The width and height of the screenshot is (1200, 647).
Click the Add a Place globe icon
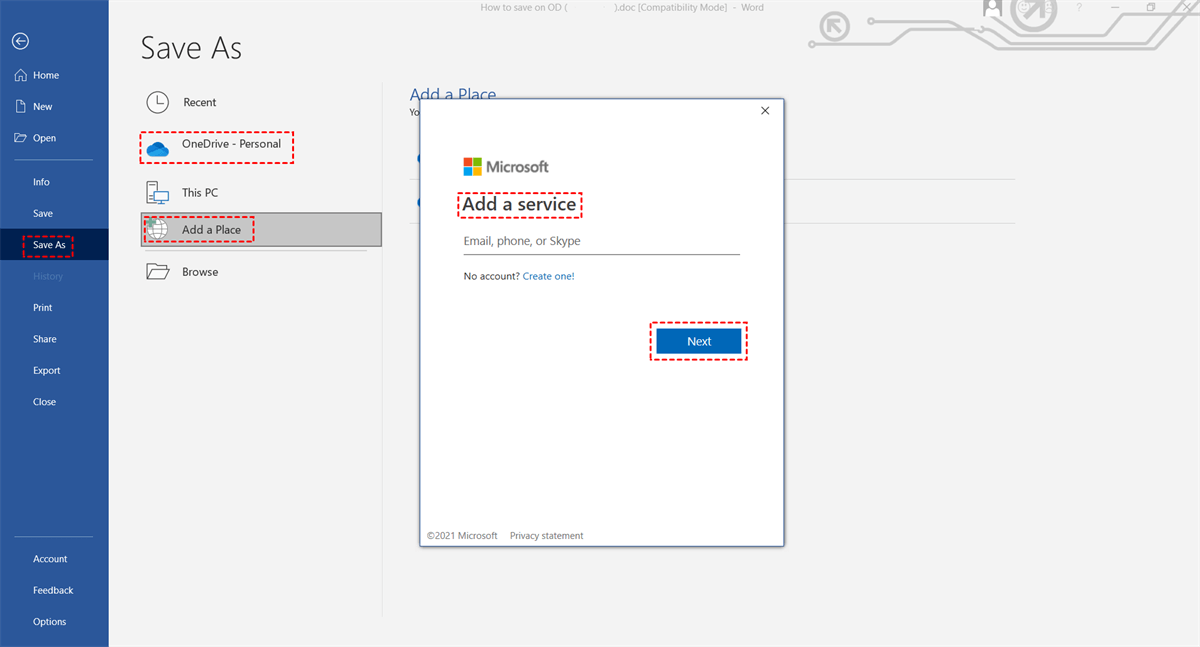tap(158, 229)
